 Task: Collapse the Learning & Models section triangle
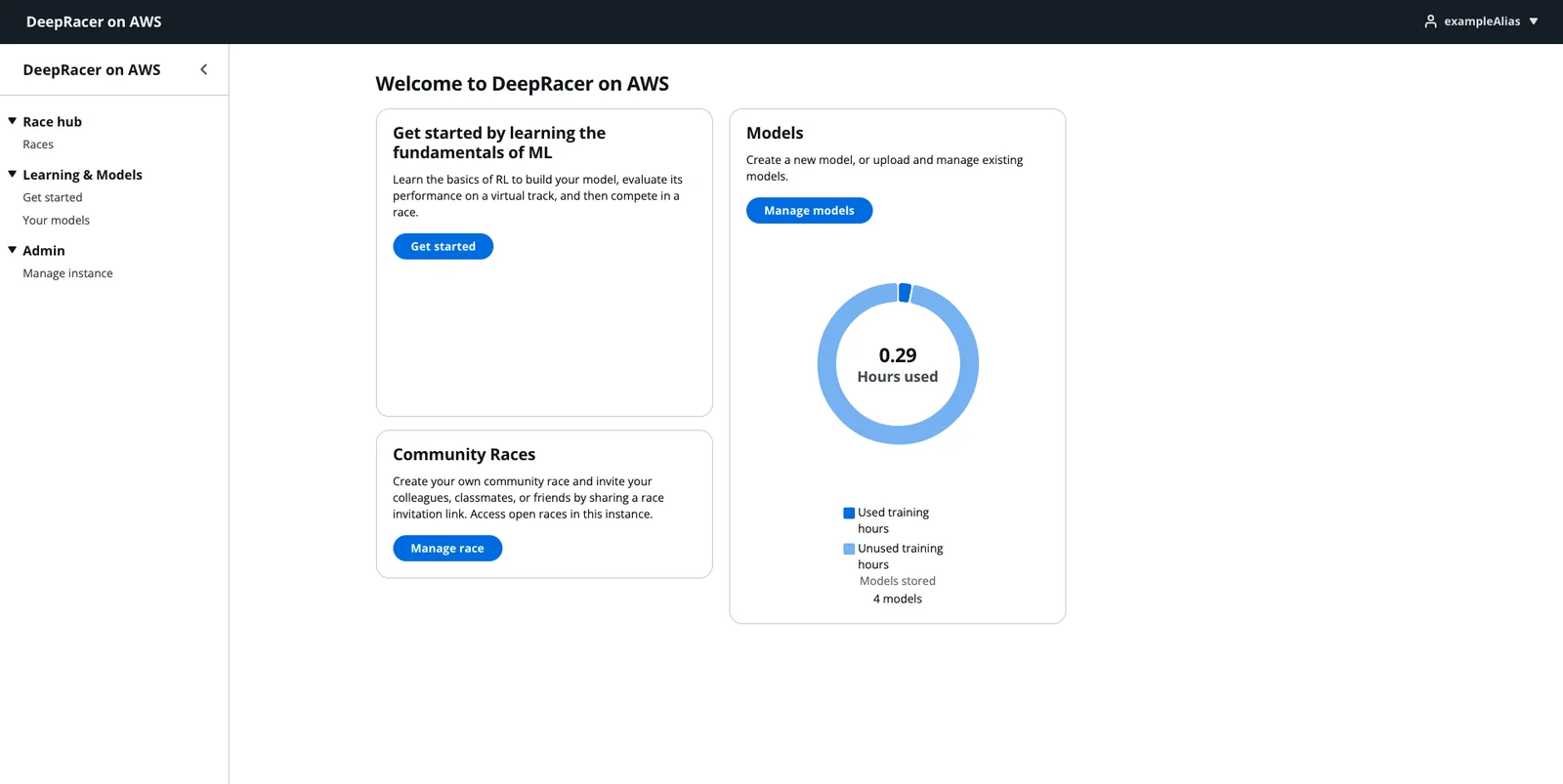(x=13, y=174)
